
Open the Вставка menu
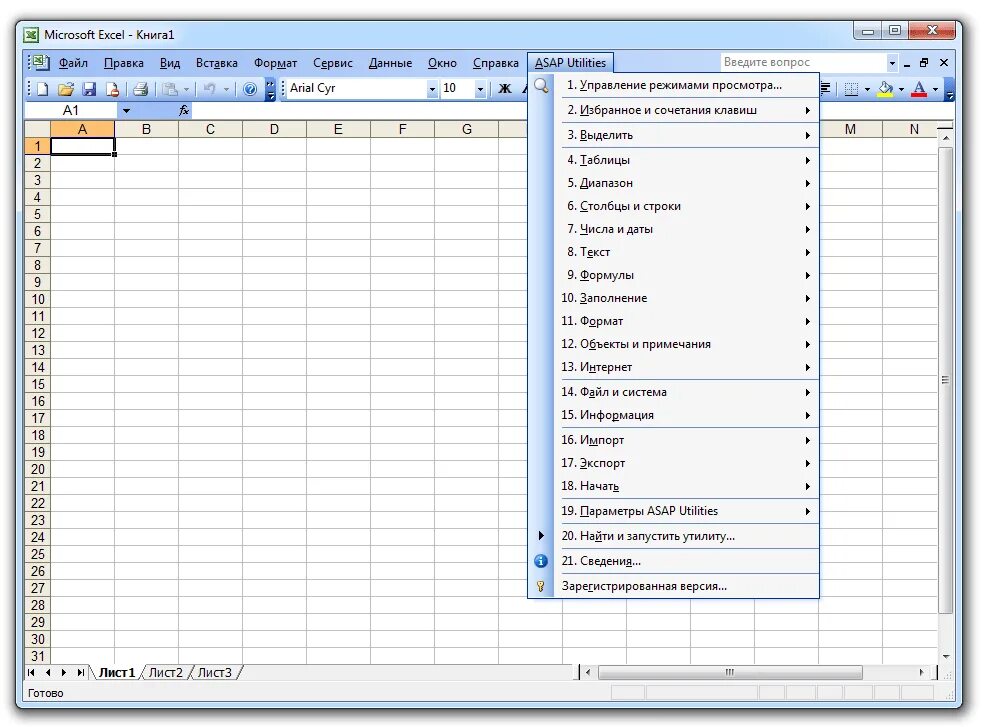(217, 63)
